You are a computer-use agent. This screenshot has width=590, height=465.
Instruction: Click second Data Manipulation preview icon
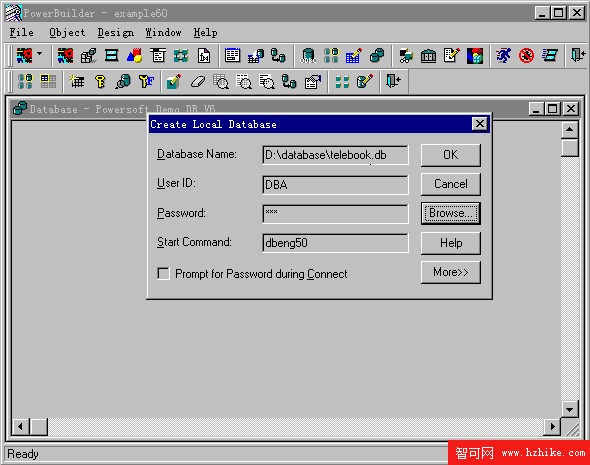[244, 81]
